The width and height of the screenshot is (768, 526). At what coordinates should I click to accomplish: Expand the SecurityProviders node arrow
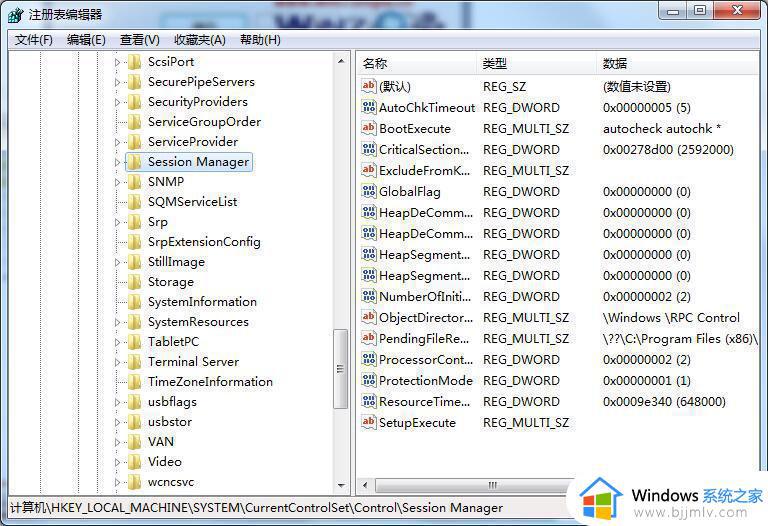(117, 102)
